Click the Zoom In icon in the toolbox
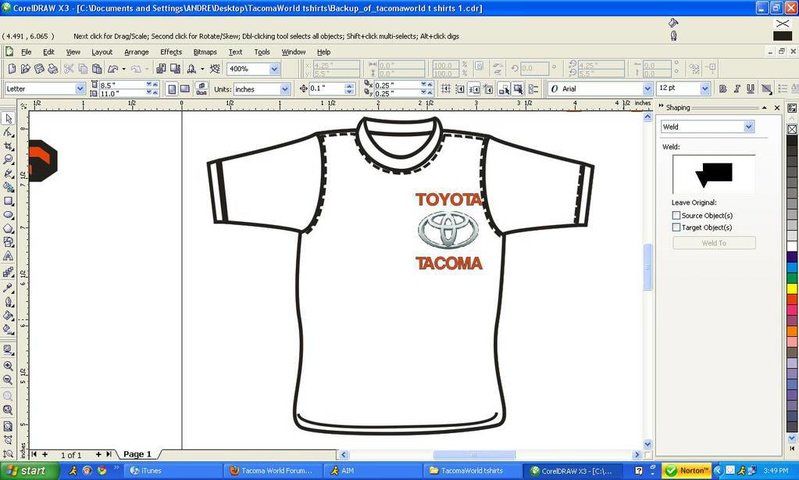The height and width of the screenshot is (480, 799). 8,365
